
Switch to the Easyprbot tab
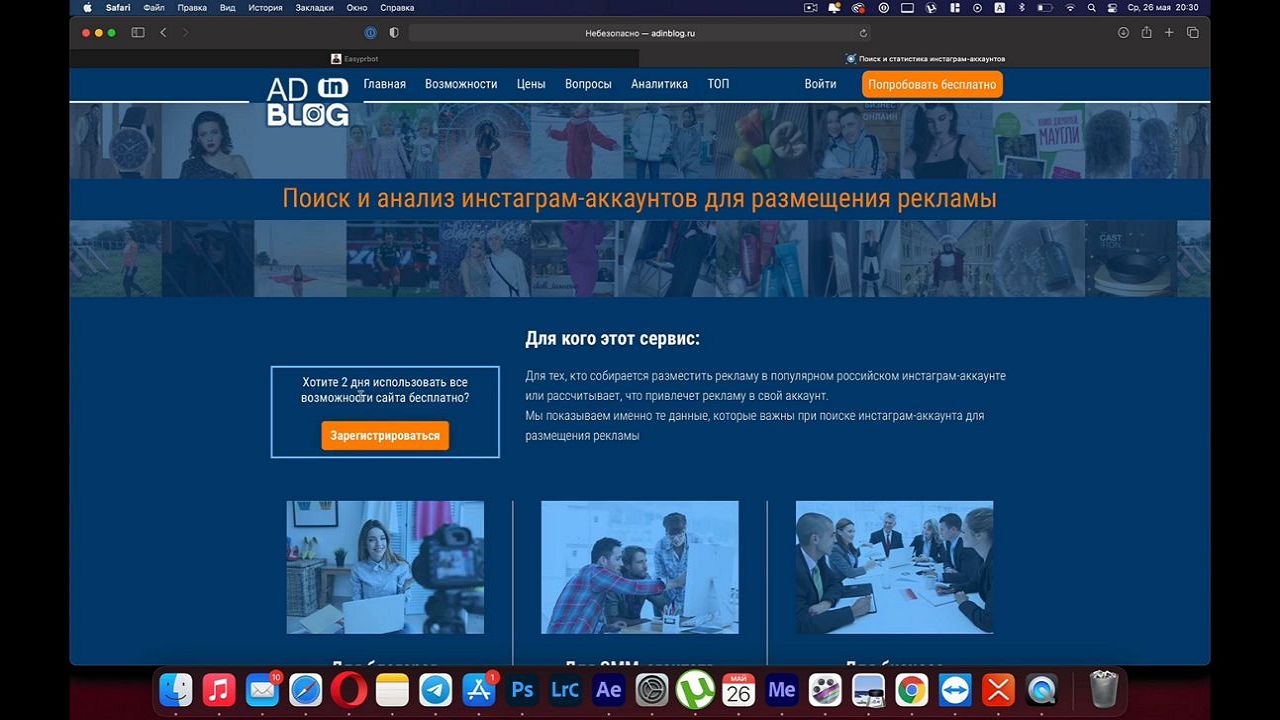[355, 59]
